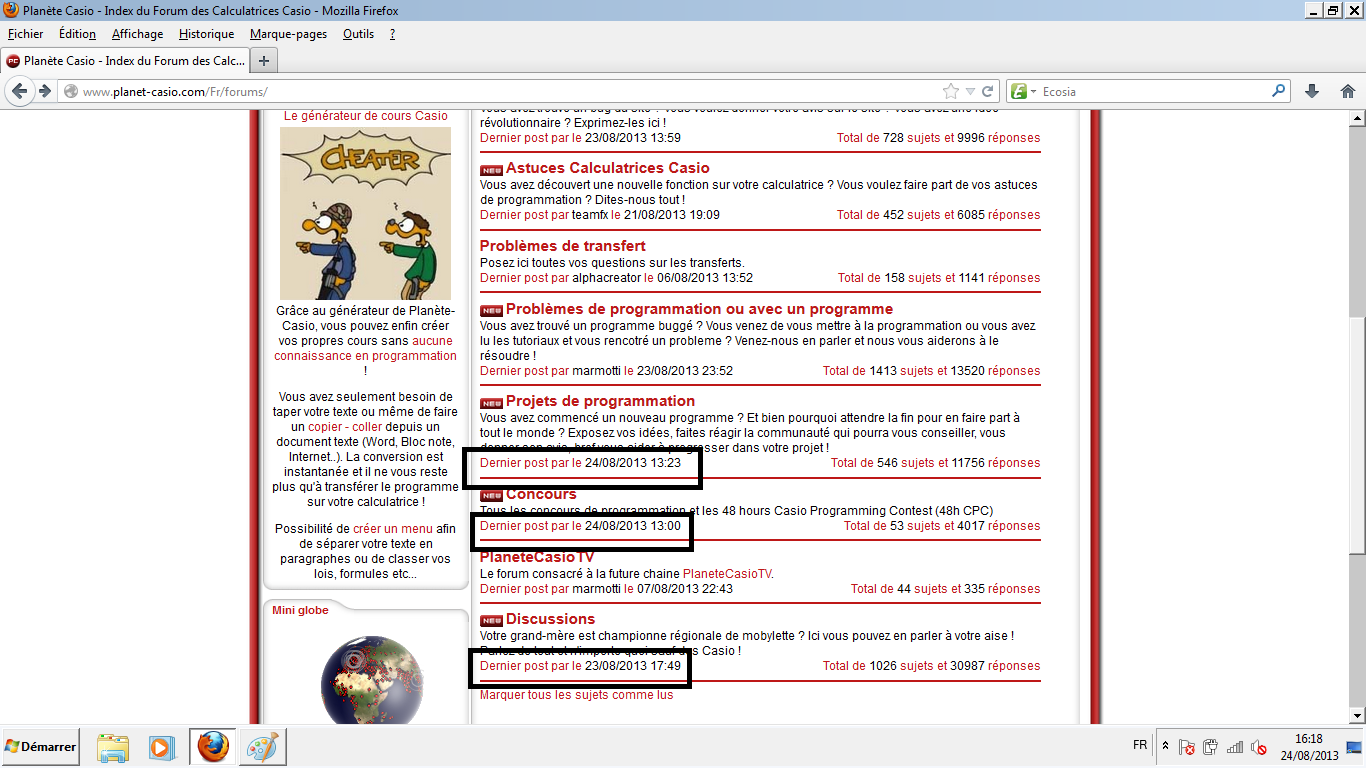Screen dimensions: 1366x768
Task: Click the Cheater cartoon image
Action: [x=365, y=213]
